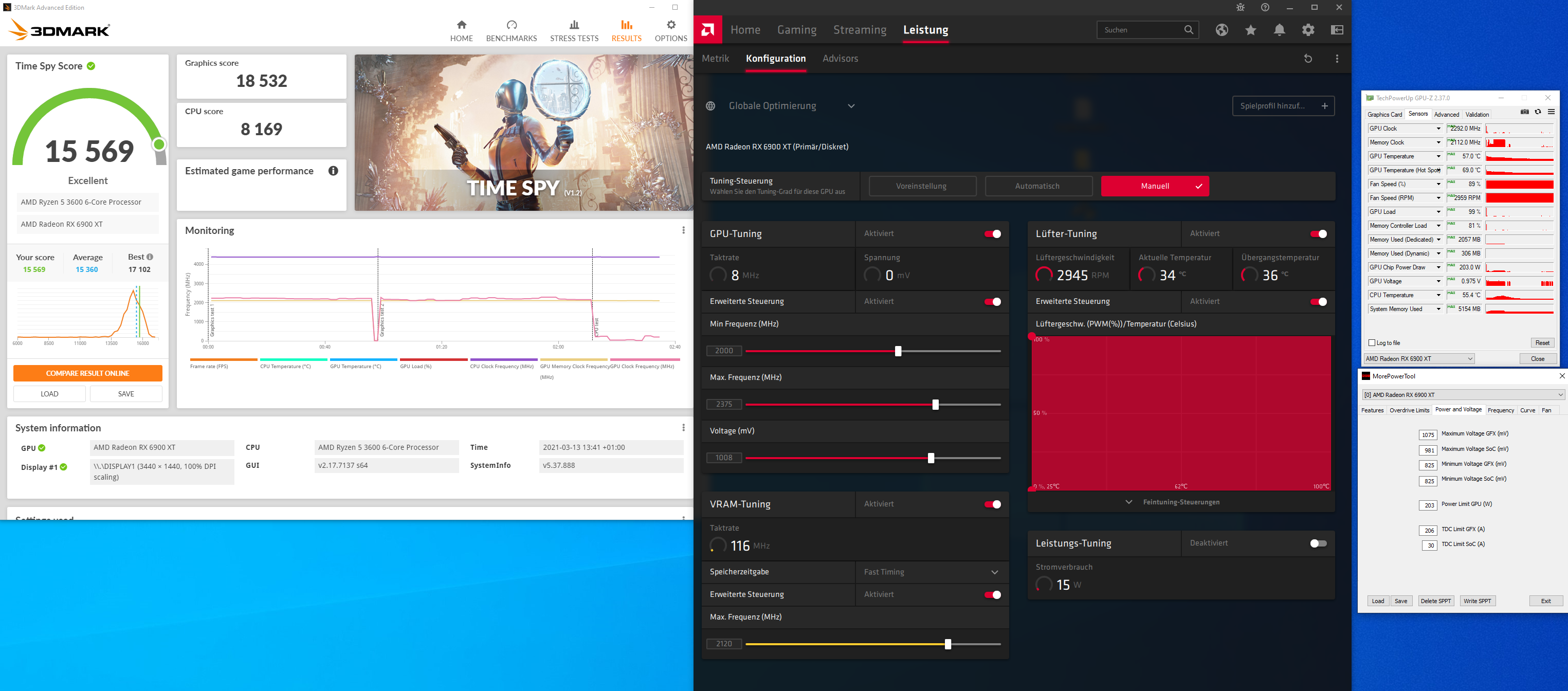The image size is (1568, 691).
Task: Open the web browser globe icon
Action: pyautogui.click(x=1221, y=30)
